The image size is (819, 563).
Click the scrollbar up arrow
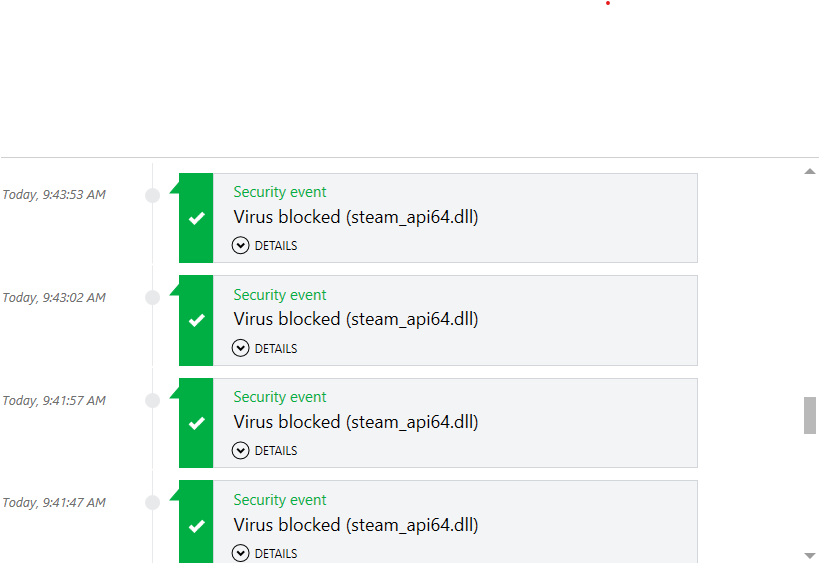[x=810, y=171]
